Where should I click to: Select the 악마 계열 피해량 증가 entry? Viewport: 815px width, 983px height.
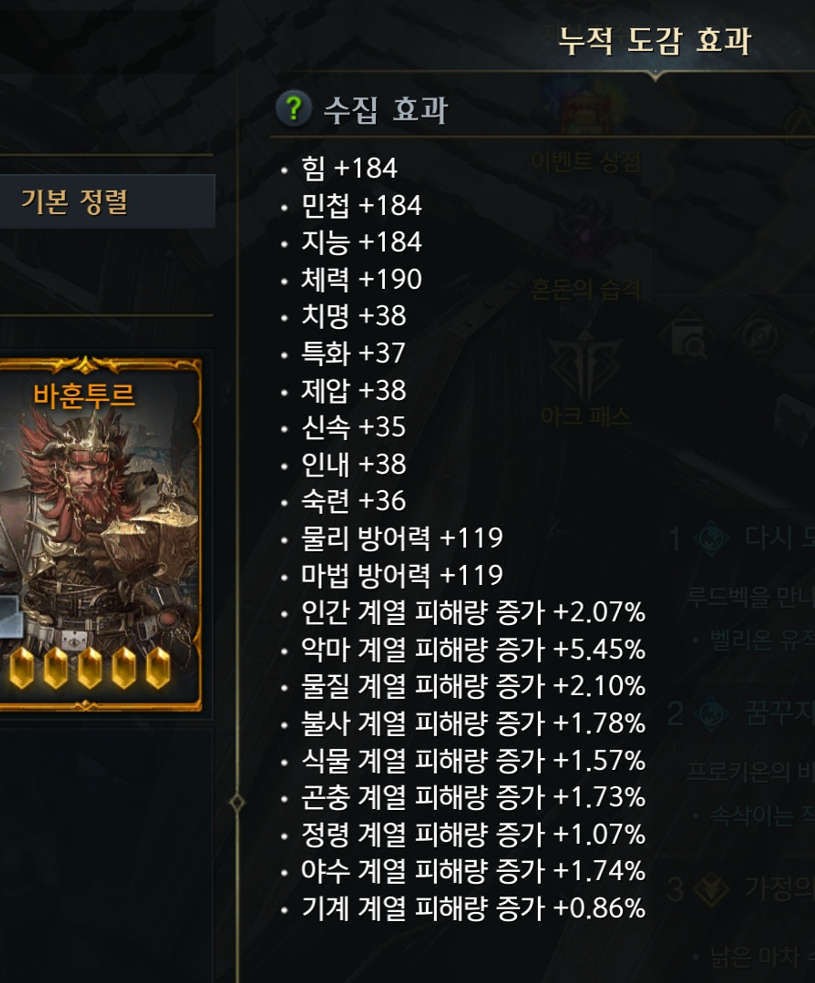point(473,649)
